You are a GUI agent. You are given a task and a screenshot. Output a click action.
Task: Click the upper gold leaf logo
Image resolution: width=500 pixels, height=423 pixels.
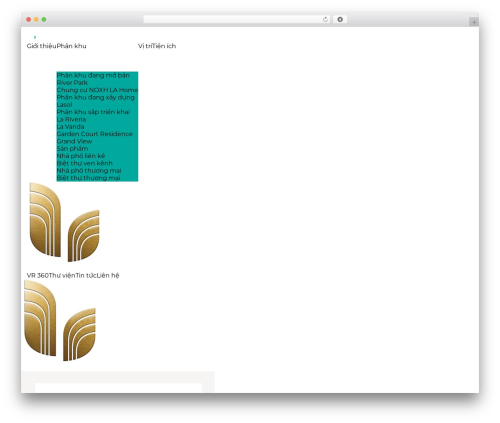click(x=64, y=222)
